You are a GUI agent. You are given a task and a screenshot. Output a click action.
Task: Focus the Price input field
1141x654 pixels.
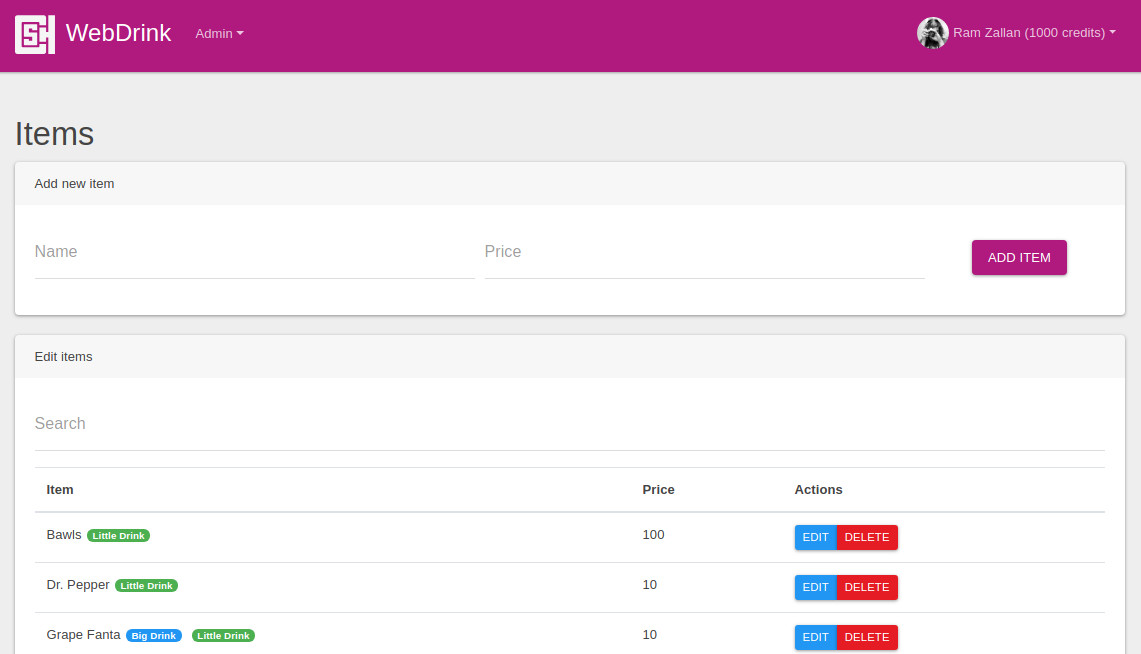(x=704, y=252)
